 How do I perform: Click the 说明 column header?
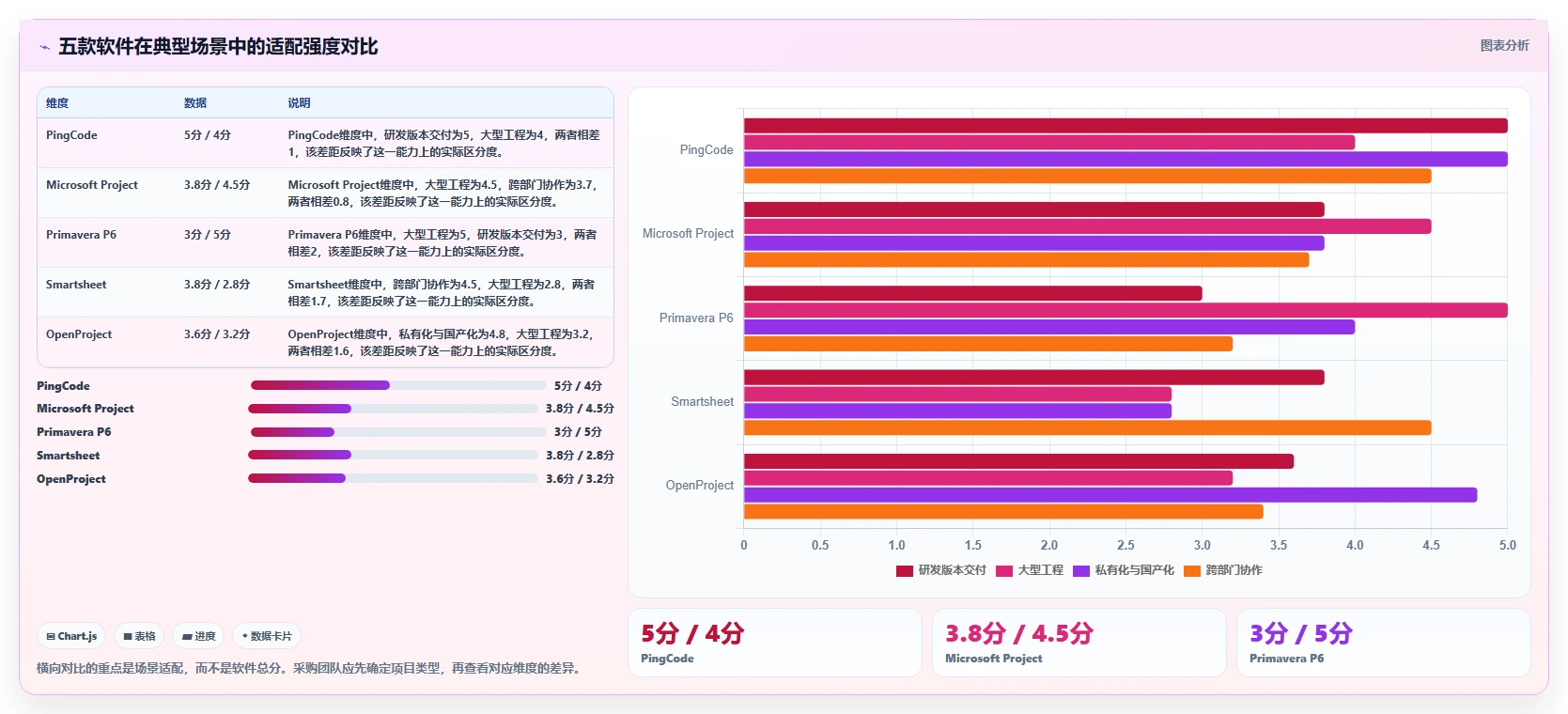299,103
